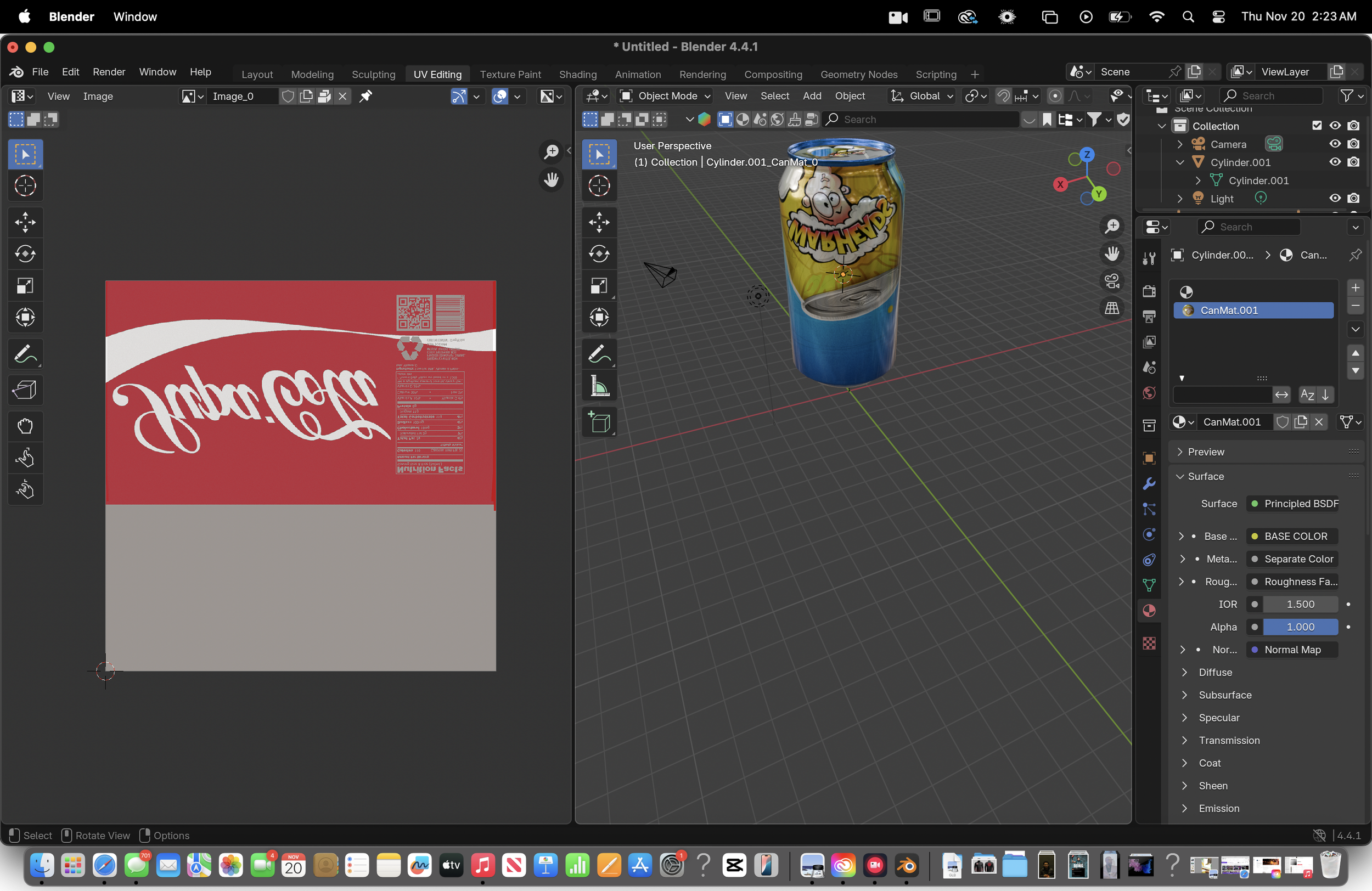Screen dimensions: 1372x891
Task: Click the Normal Map input button
Action: tap(1292, 650)
